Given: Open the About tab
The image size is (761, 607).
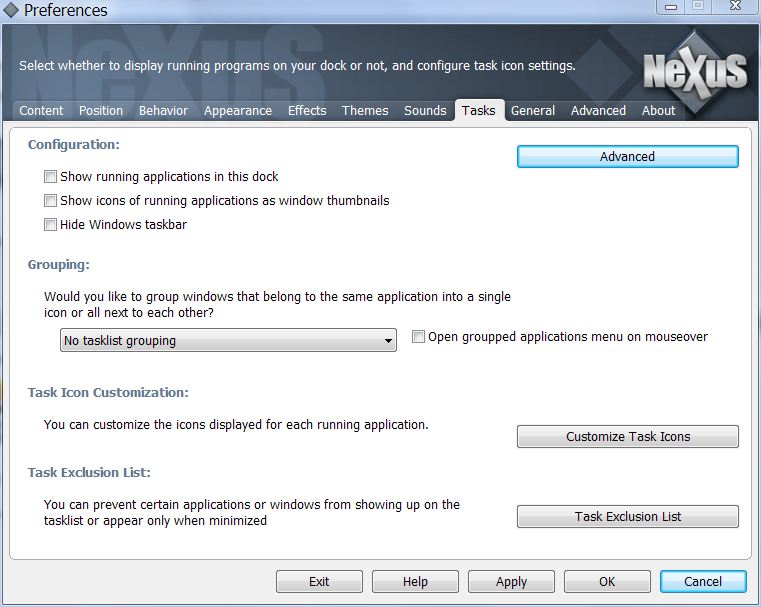Looking at the screenshot, I should coord(658,111).
